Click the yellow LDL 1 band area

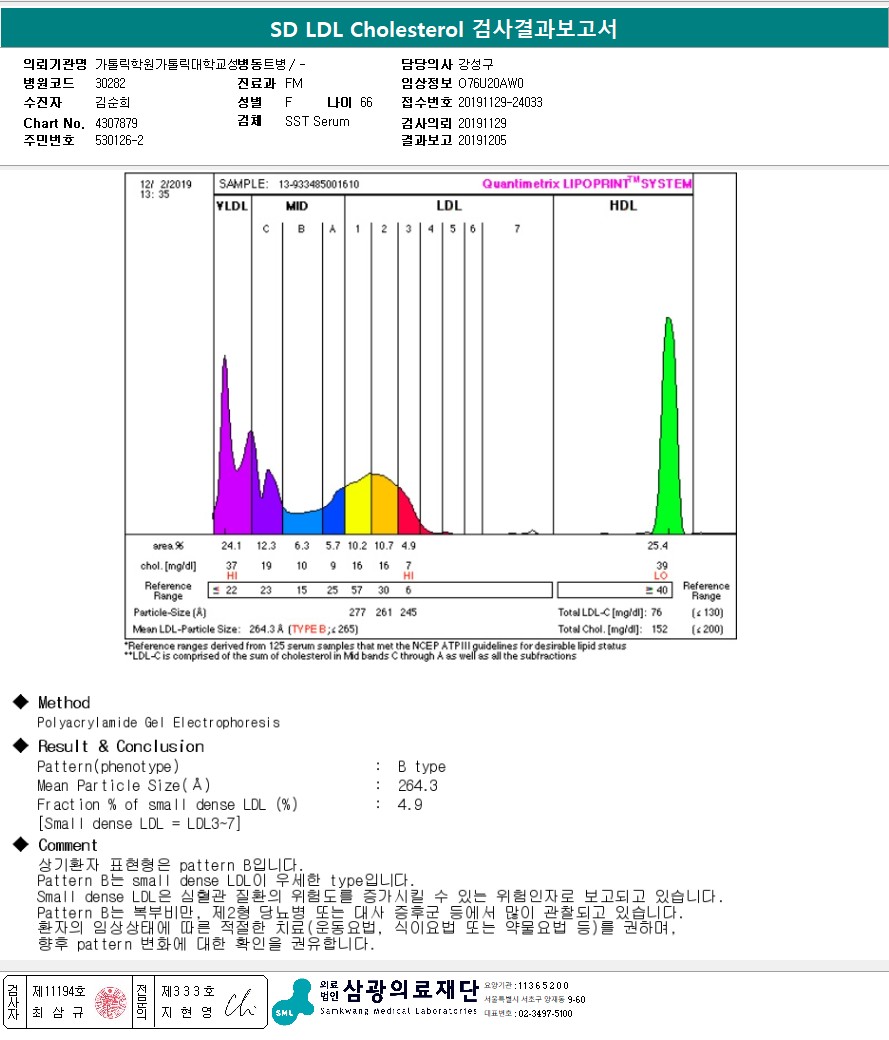pyautogui.click(x=358, y=505)
